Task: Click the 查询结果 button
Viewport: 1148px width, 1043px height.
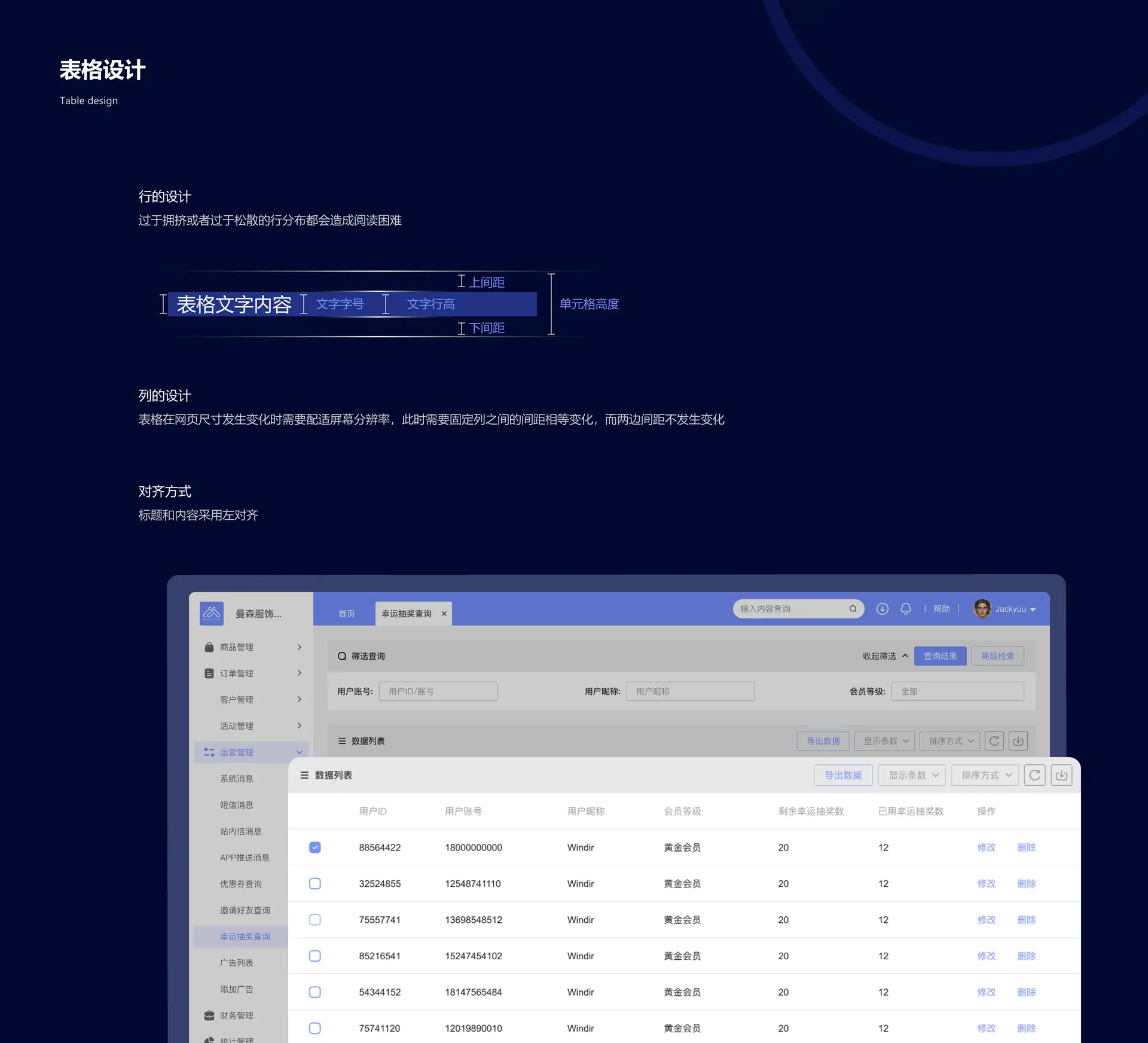Action: pyautogui.click(x=941, y=656)
